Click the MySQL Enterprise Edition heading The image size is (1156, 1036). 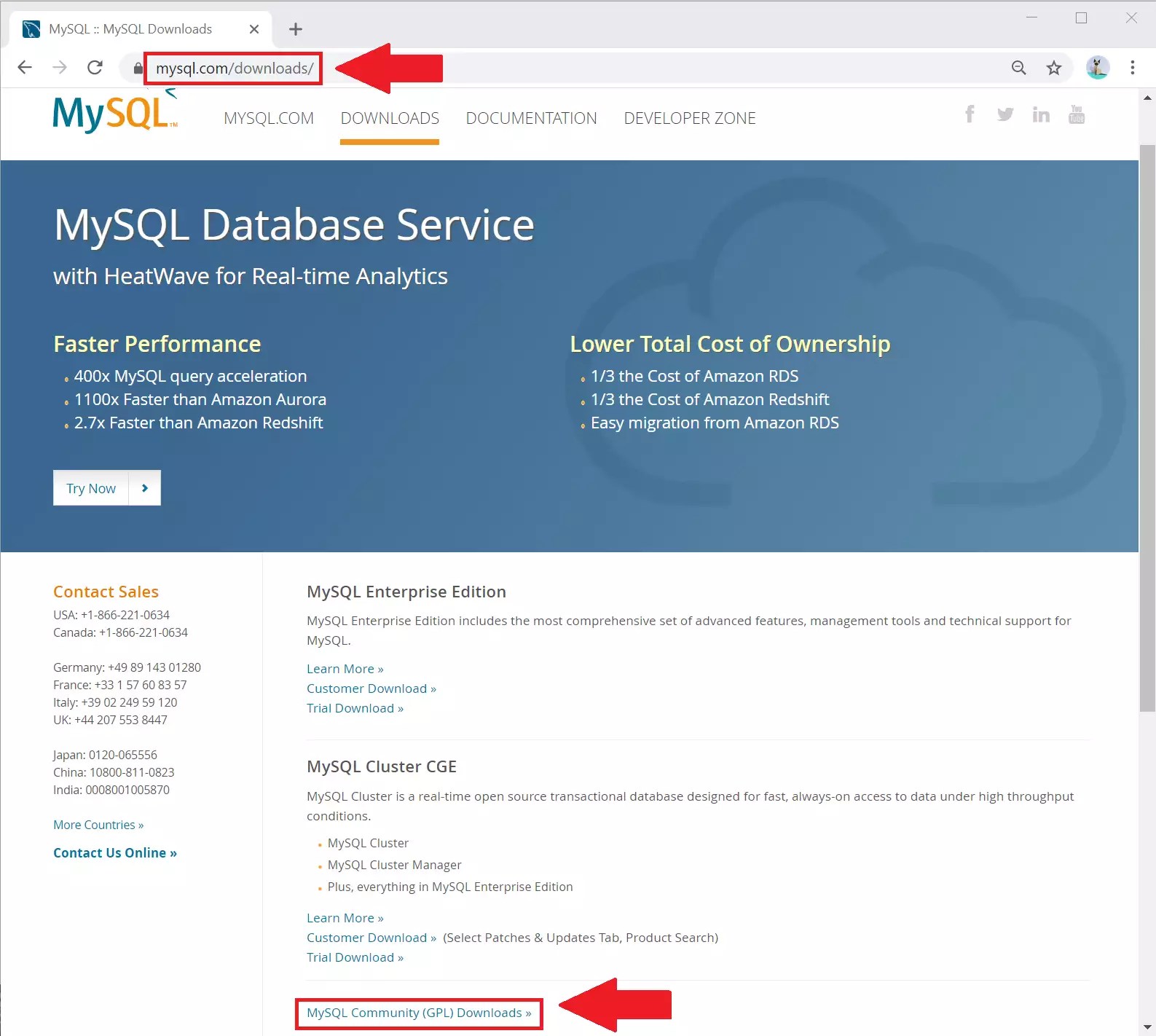click(x=406, y=592)
